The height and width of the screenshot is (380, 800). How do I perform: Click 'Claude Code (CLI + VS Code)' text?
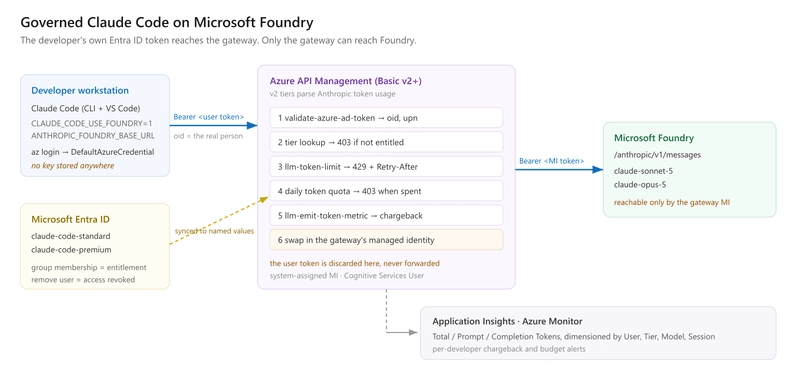[86, 108]
